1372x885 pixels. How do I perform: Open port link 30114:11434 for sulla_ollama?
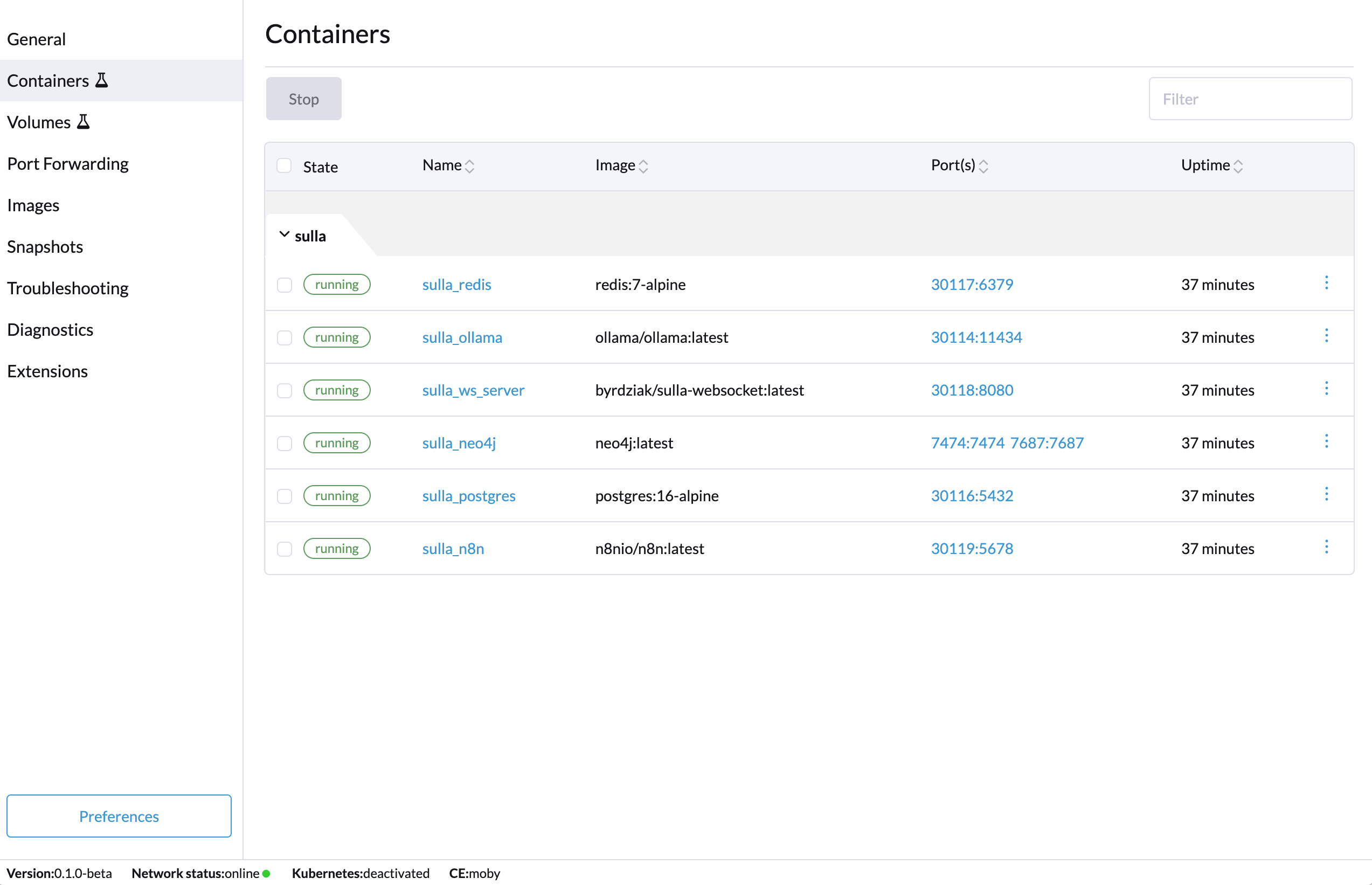pos(976,337)
